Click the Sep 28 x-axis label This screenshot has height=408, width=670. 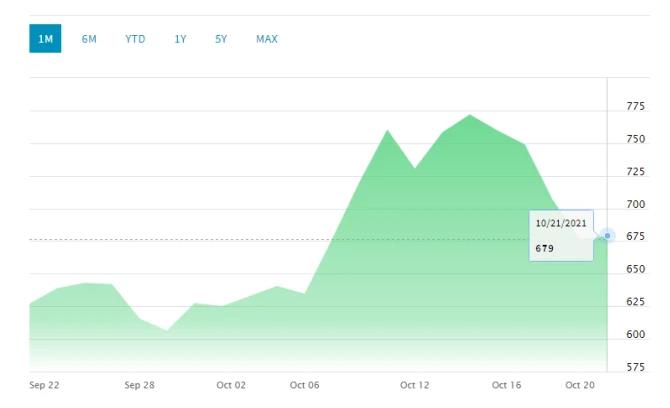tap(139, 385)
